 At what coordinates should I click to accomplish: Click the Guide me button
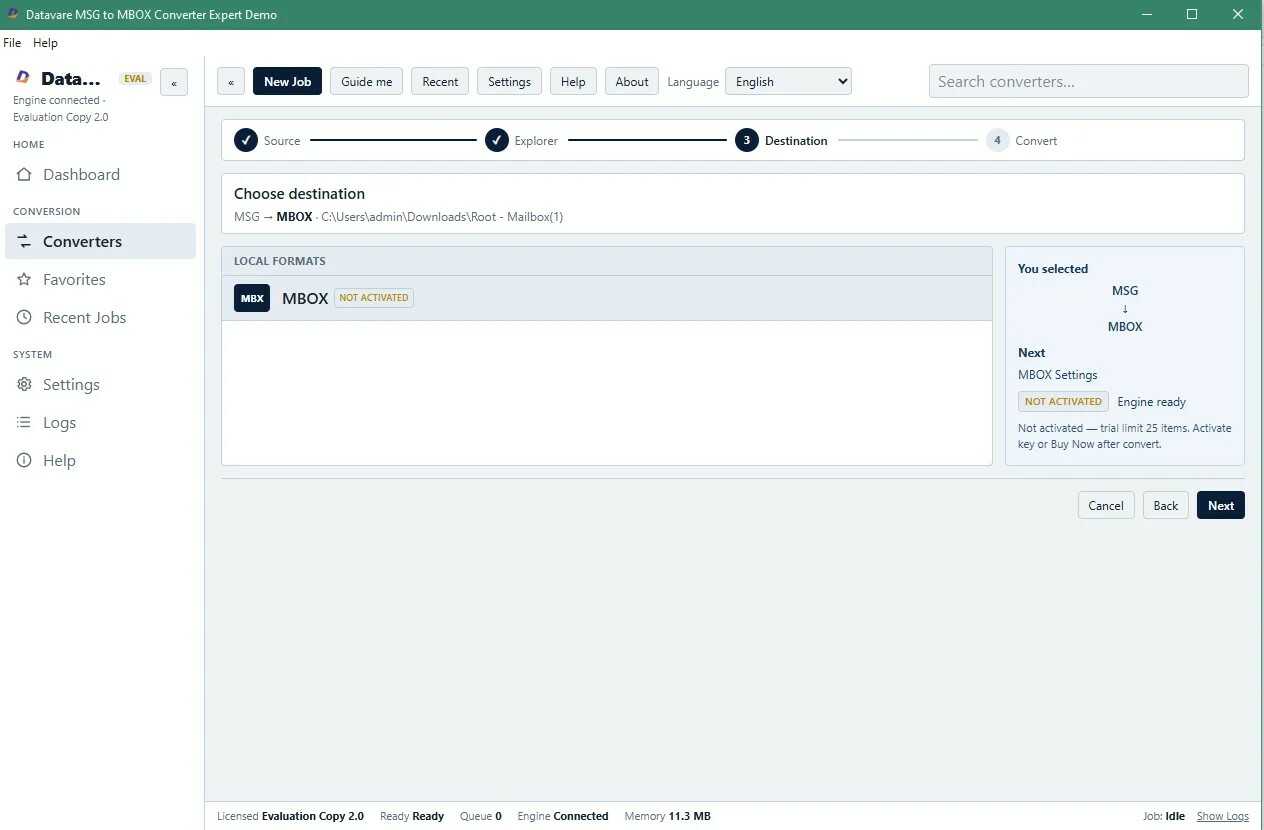pos(367,82)
